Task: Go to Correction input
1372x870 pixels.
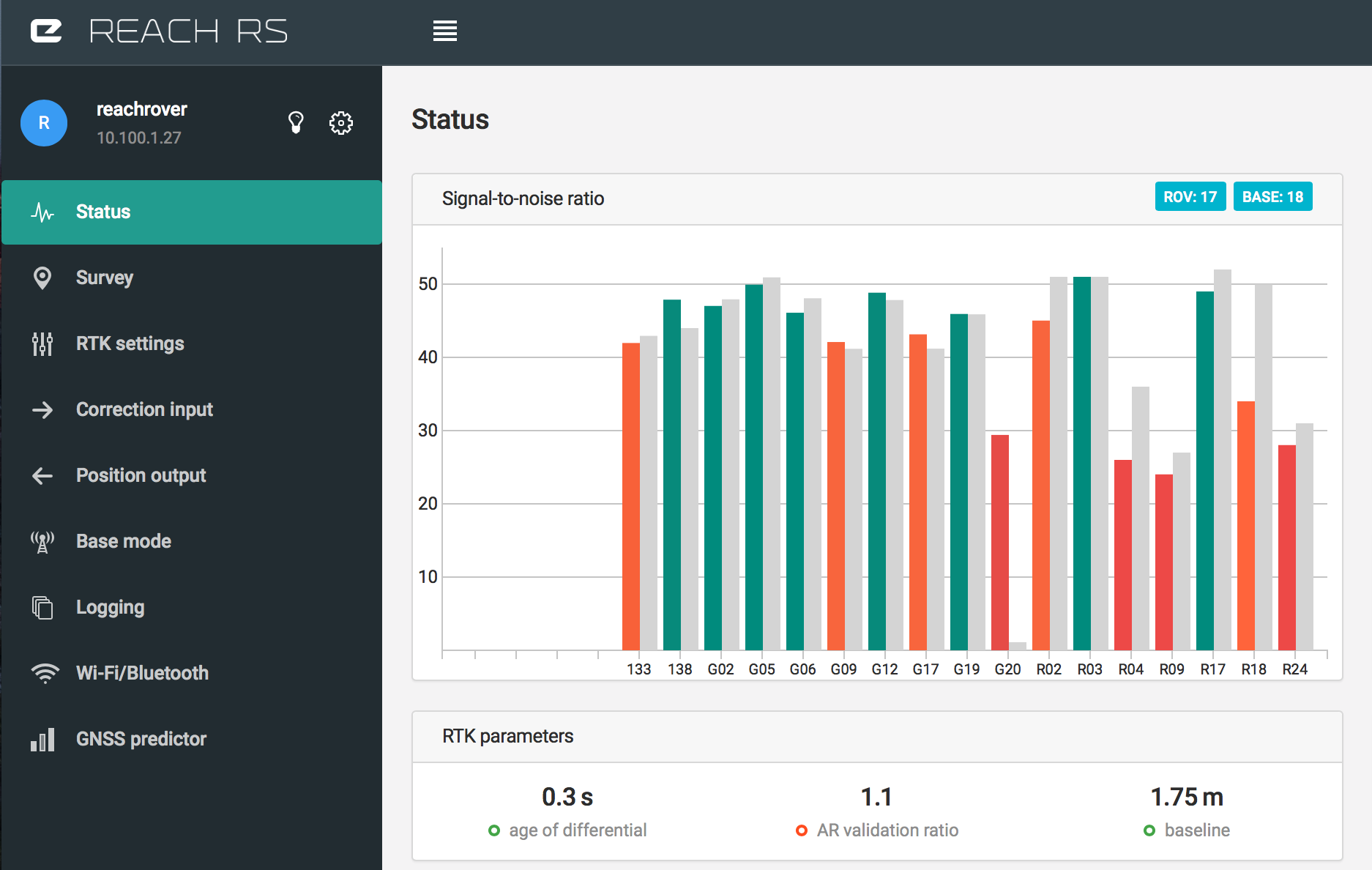Action: point(144,409)
